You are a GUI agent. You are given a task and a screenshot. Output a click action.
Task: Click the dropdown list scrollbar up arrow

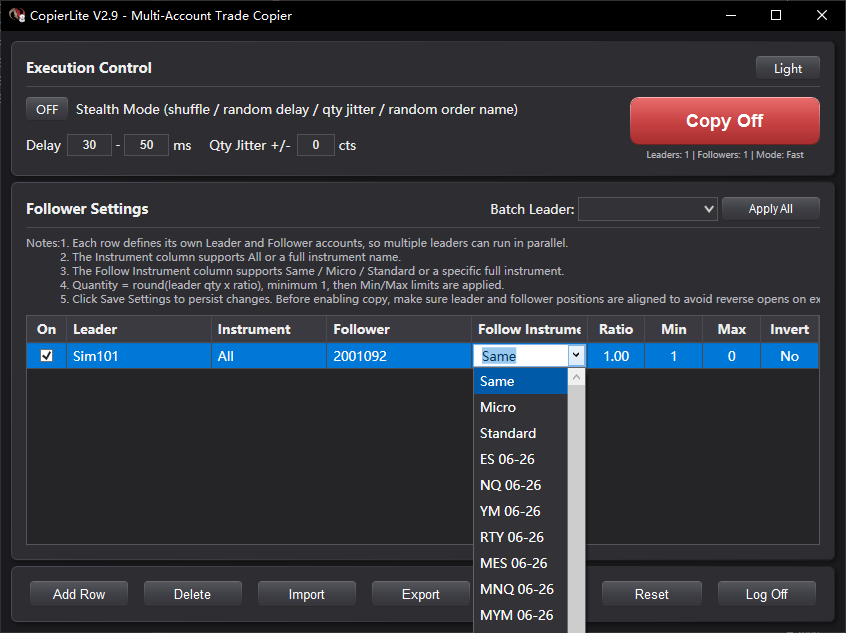point(576,378)
